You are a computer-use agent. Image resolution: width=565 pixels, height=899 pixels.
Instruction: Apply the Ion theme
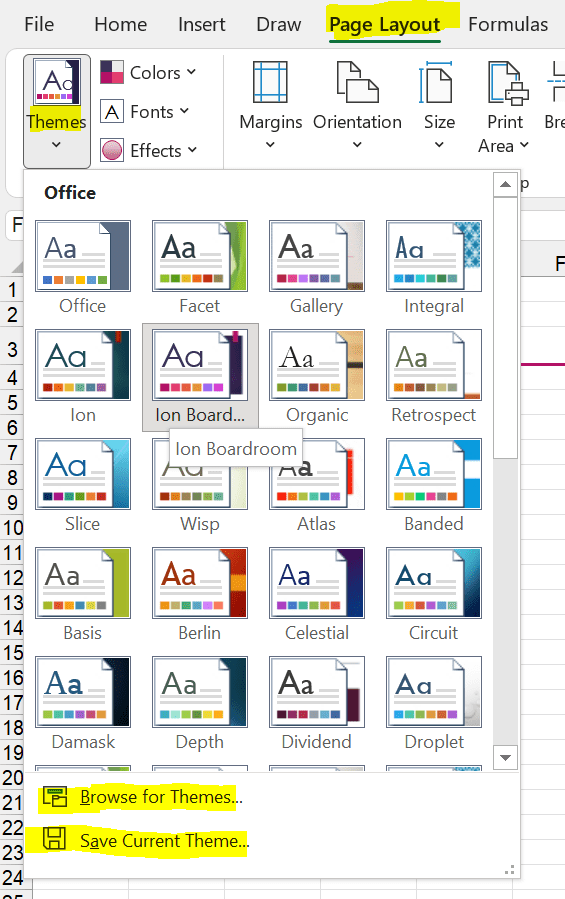(83, 377)
